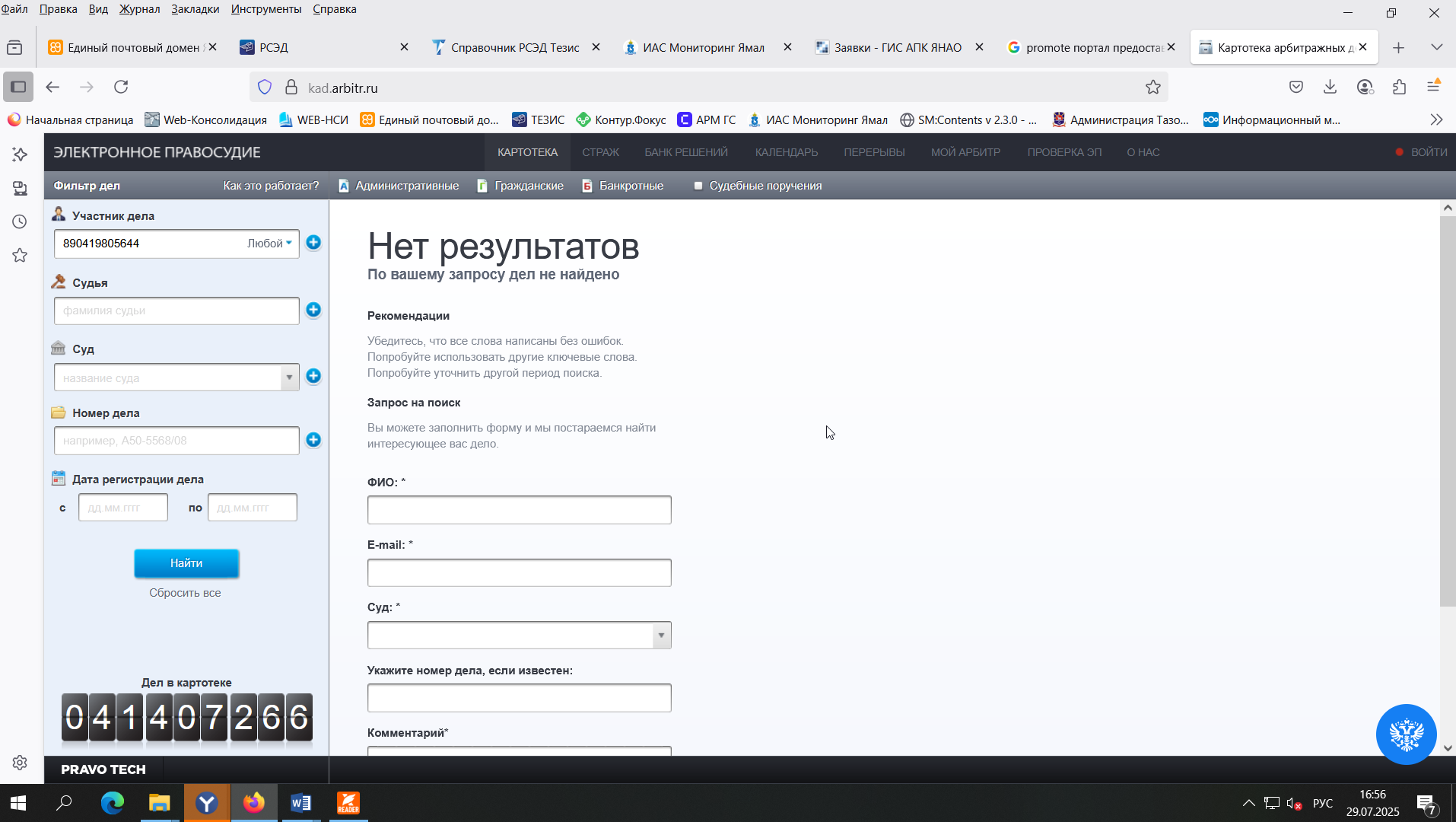Click the page vertical scrollbar
Screen dimensions: 1456x822
point(1447,411)
